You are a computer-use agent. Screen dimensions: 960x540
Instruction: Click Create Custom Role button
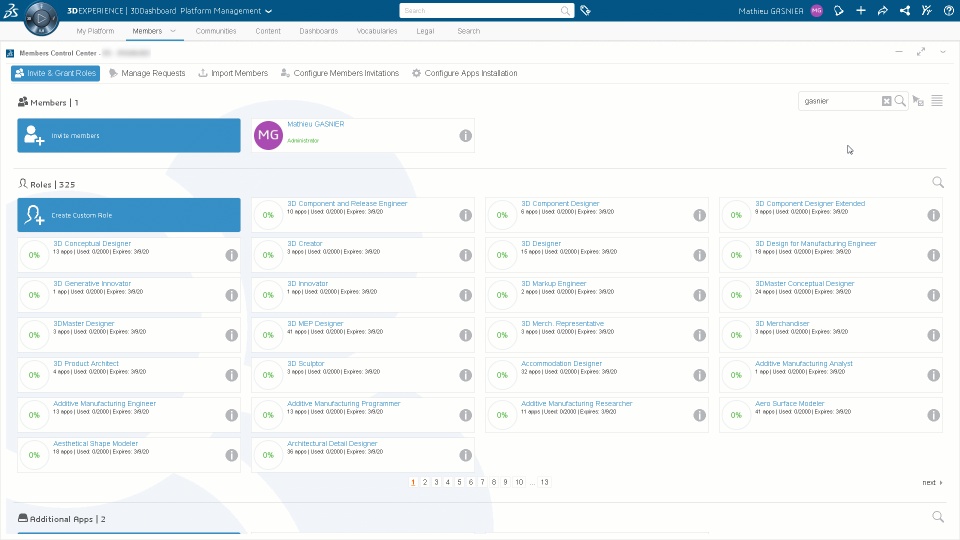129,215
